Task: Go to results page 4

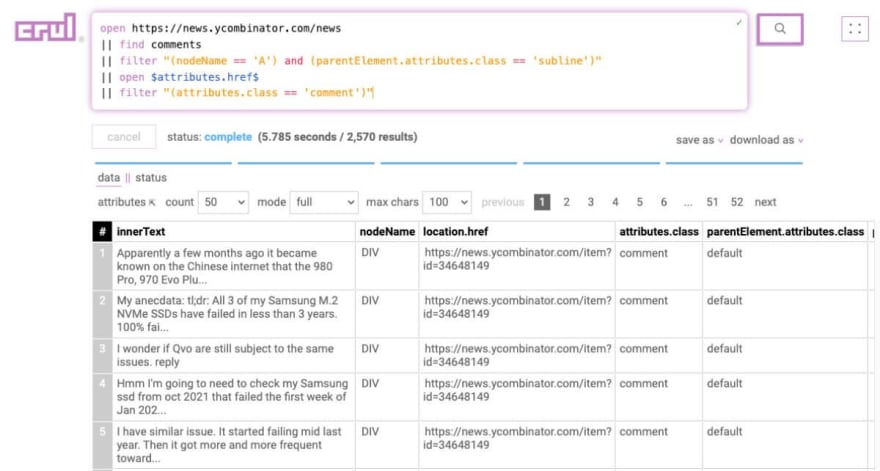Action: point(615,202)
